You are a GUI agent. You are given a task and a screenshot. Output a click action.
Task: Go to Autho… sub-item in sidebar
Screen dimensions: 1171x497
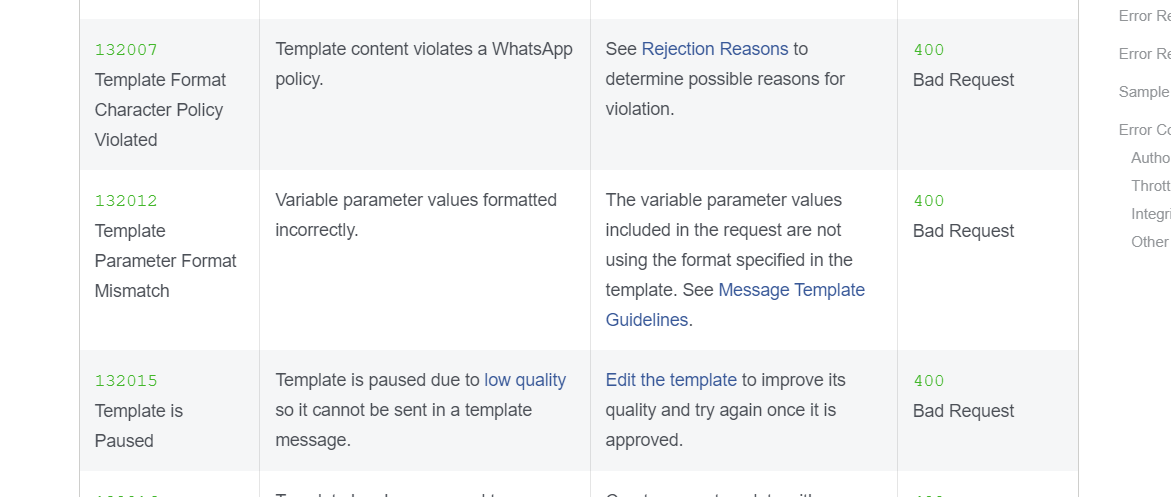pos(1150,158)
